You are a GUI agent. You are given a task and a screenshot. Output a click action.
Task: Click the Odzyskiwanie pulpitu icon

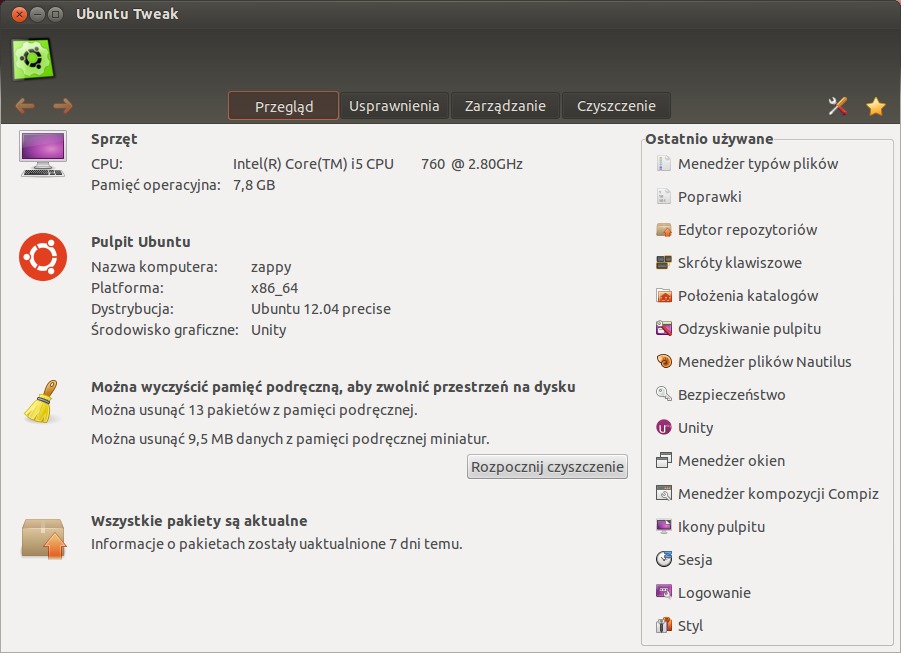(x=664, y=329)
